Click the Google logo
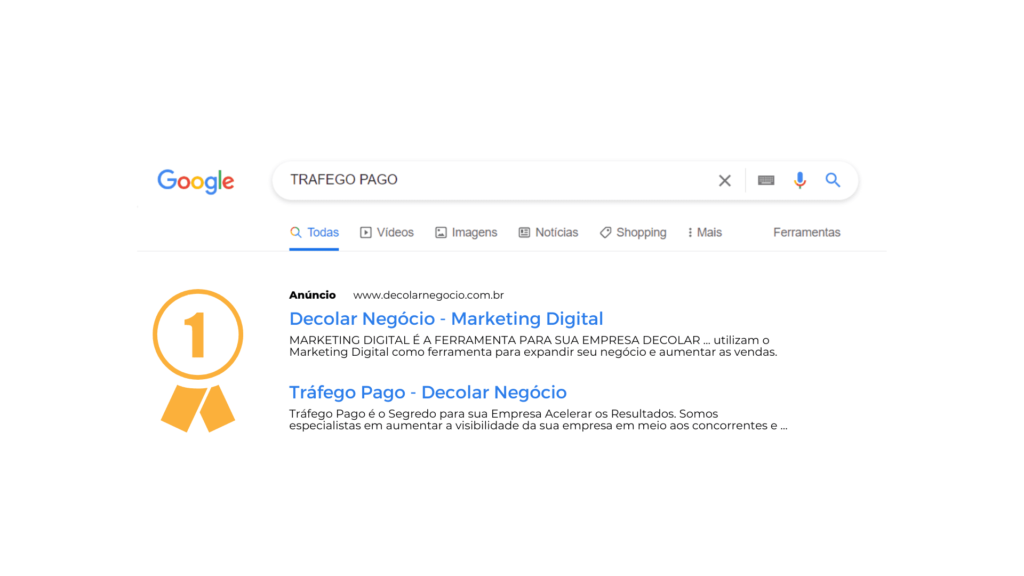The image size is (1024, 576). click(195, 181)
